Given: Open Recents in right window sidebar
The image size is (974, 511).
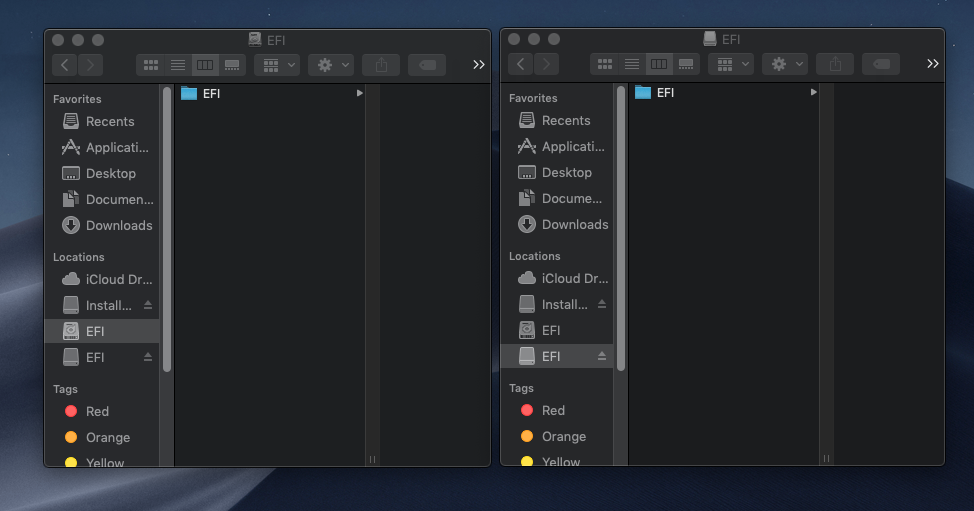Looking at the screenshot, I should tap(557, 120).
